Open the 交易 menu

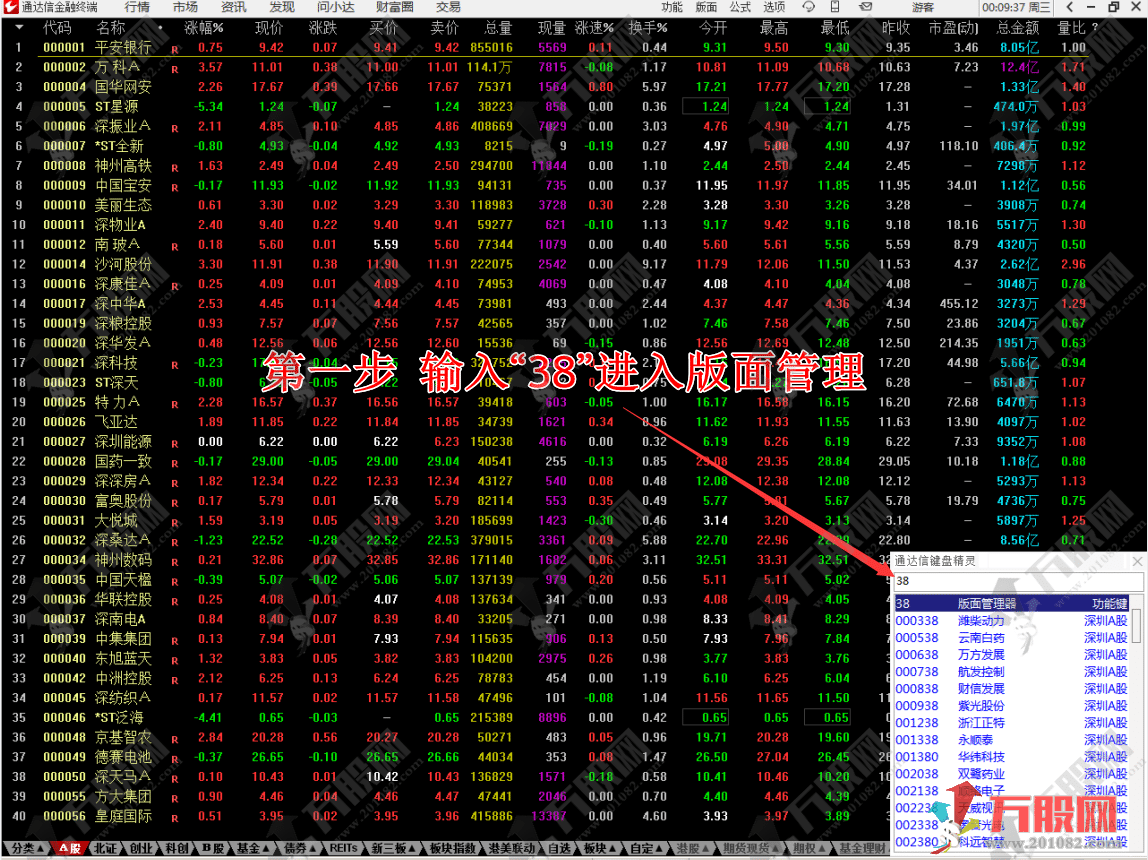448,7
